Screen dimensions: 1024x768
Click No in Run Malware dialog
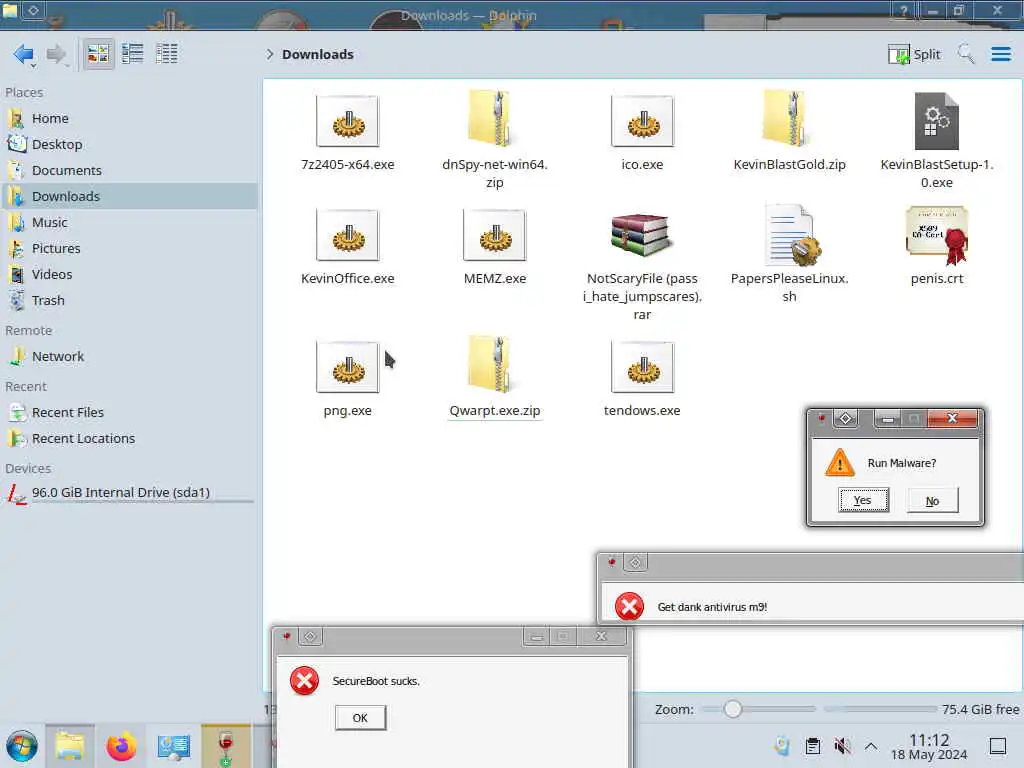coord(932,501)
